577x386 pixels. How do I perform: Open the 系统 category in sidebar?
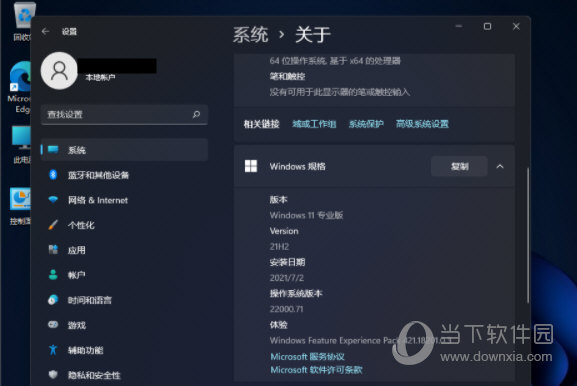point(124,150)
